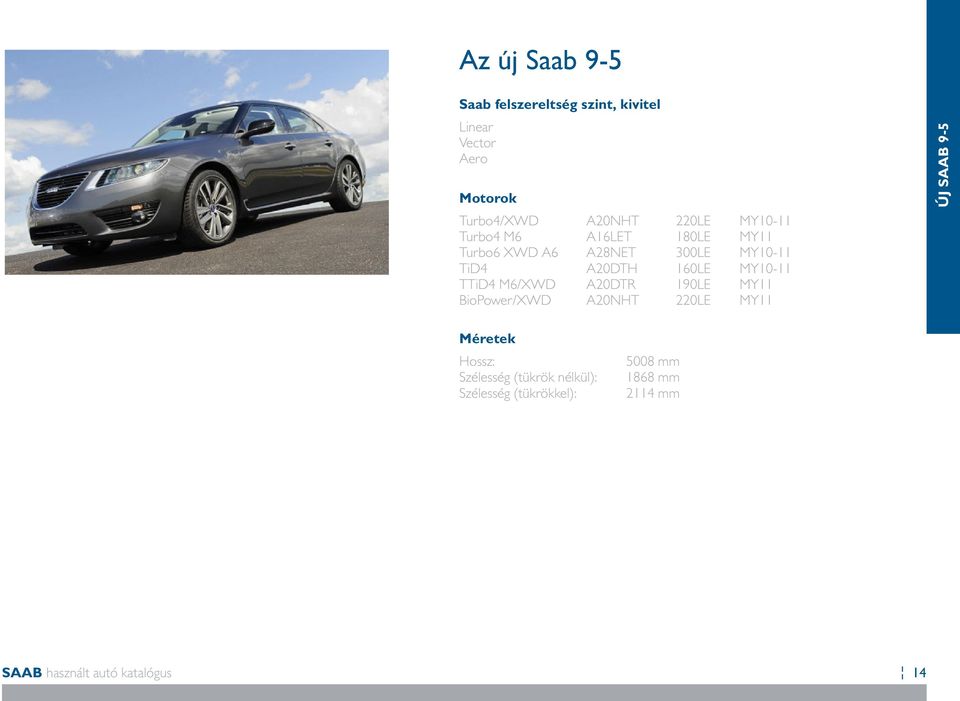Click '220LE' in the BioPower/XWD row
This screenshot has height=701, width=960.
pyautogui.click(x=693, y=300)
